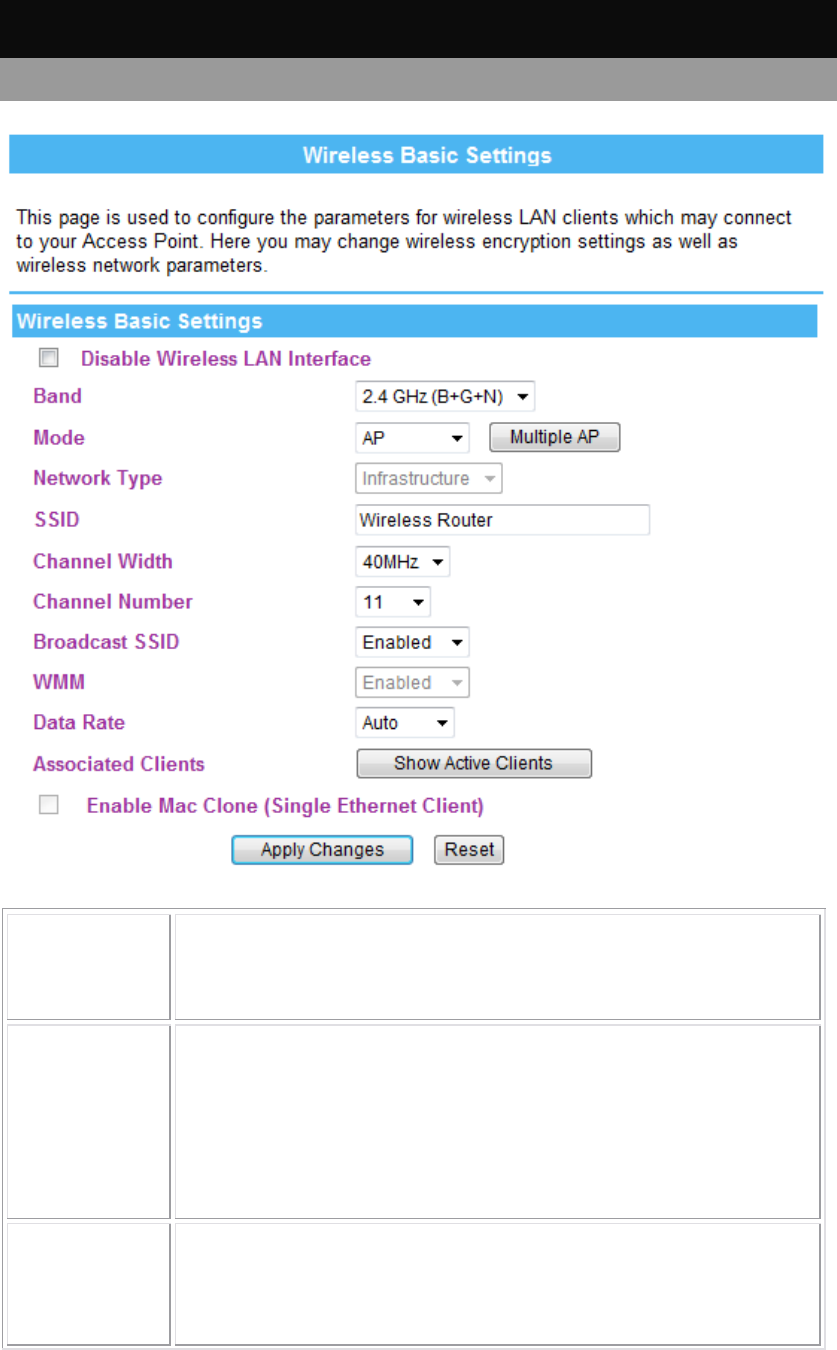The image size is (837, 1350).
Task: Click the 'SSID' field label
Action: point(56,521)
